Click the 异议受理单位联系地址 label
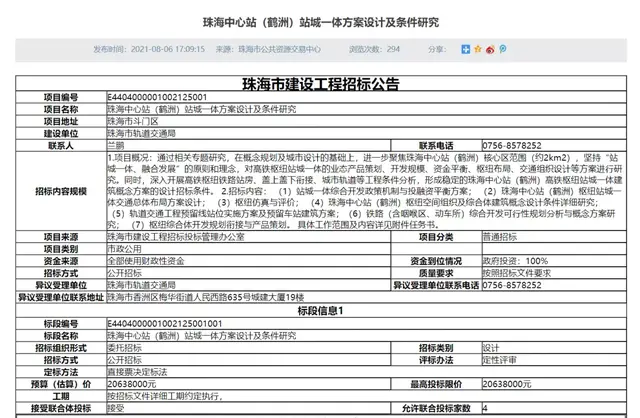640x418 pixels. pos(61,297)
